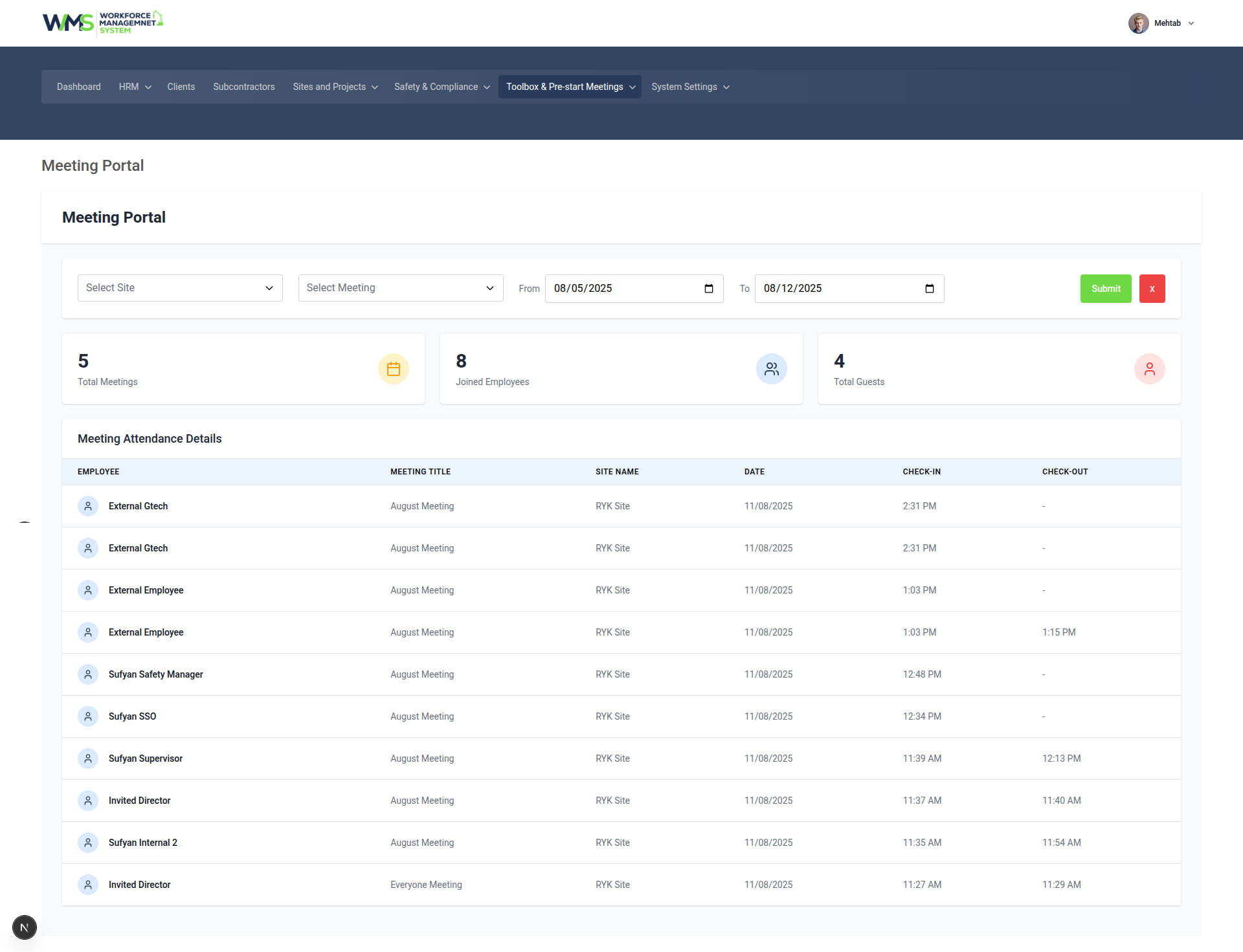Click the Joined Employees people icon

pos(772,369)
